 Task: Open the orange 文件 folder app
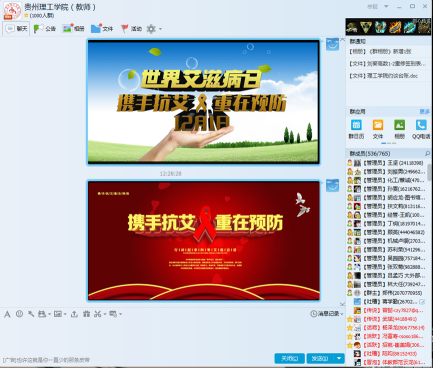pyautogui.click(x=378, y=129)
